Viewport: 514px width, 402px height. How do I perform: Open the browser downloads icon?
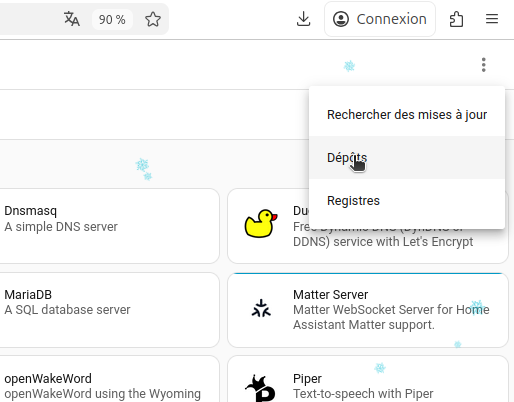[303, 19]
